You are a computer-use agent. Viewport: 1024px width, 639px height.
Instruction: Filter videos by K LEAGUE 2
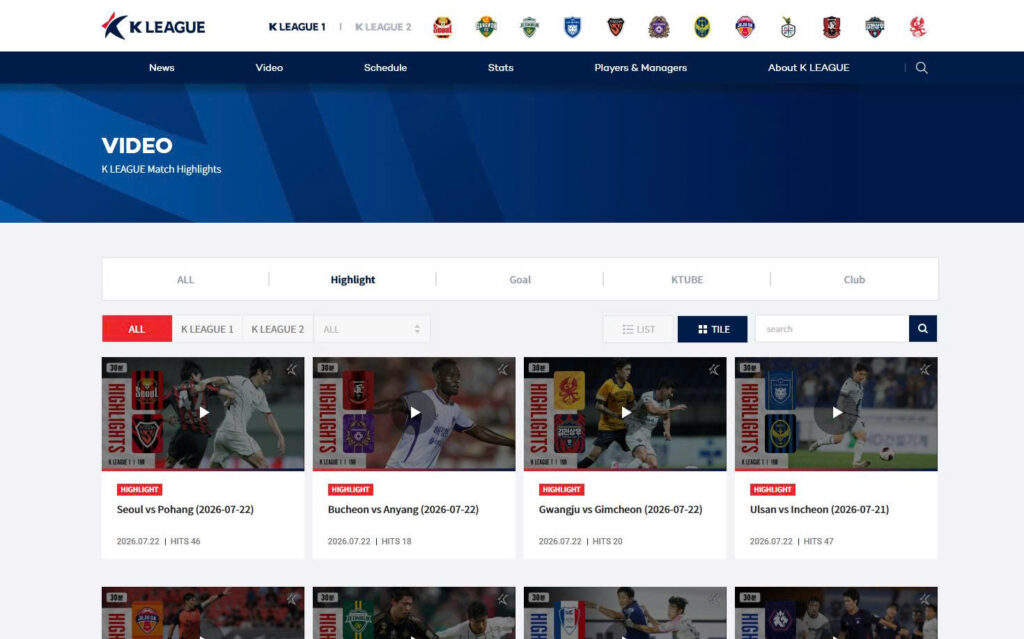pyautogui.click(x=278, y=329)
